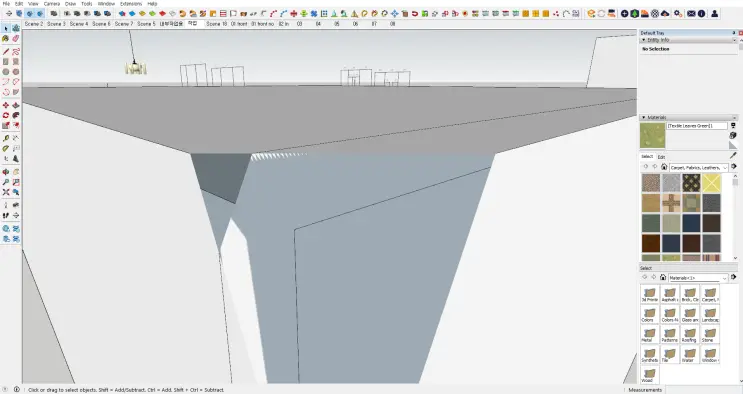
Task: Click the gears settings icon in toolbar
Action: pos(678,14)
